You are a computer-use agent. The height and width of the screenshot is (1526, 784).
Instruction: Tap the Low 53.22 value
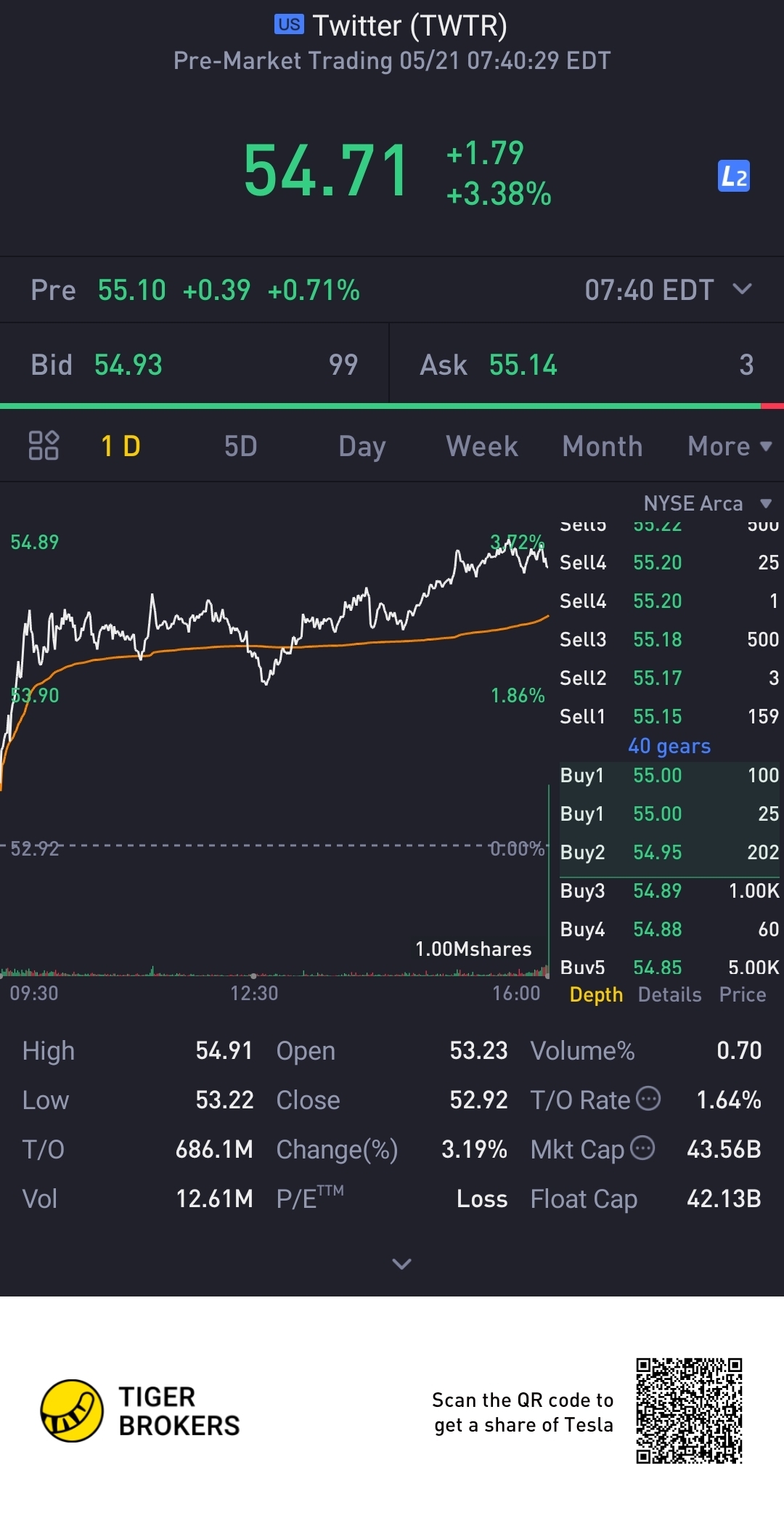(224, 1100)
